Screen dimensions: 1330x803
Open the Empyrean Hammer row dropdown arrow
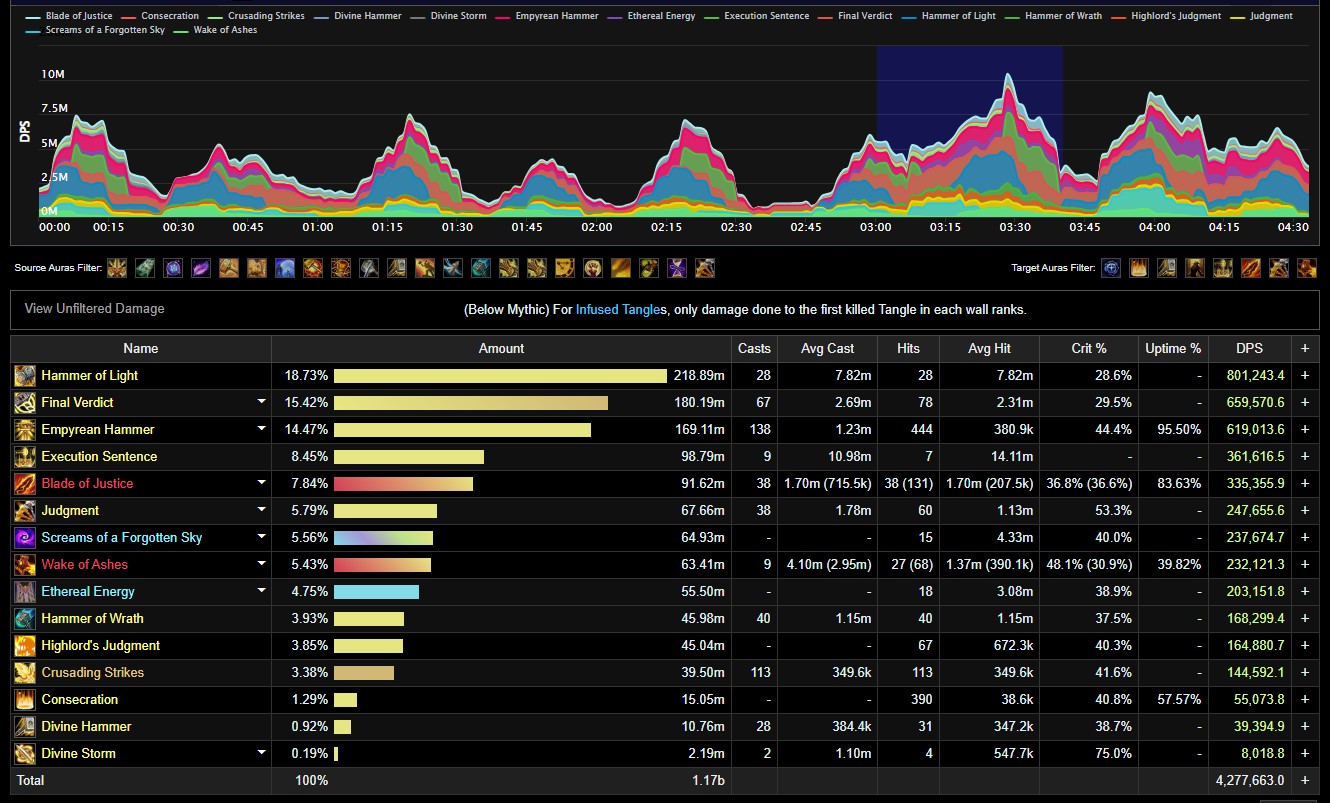261,429
